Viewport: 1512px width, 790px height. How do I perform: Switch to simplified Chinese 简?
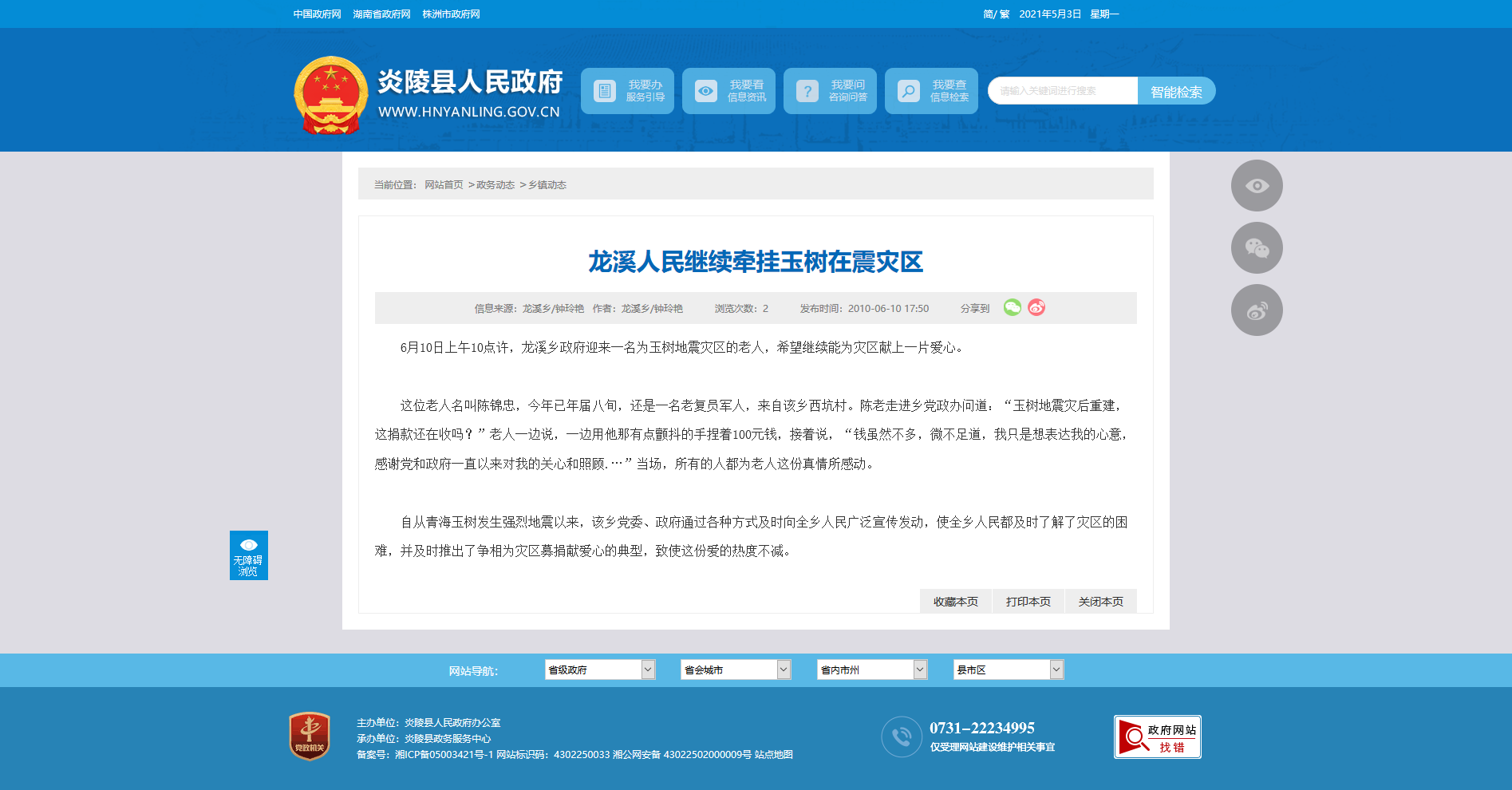988,14
